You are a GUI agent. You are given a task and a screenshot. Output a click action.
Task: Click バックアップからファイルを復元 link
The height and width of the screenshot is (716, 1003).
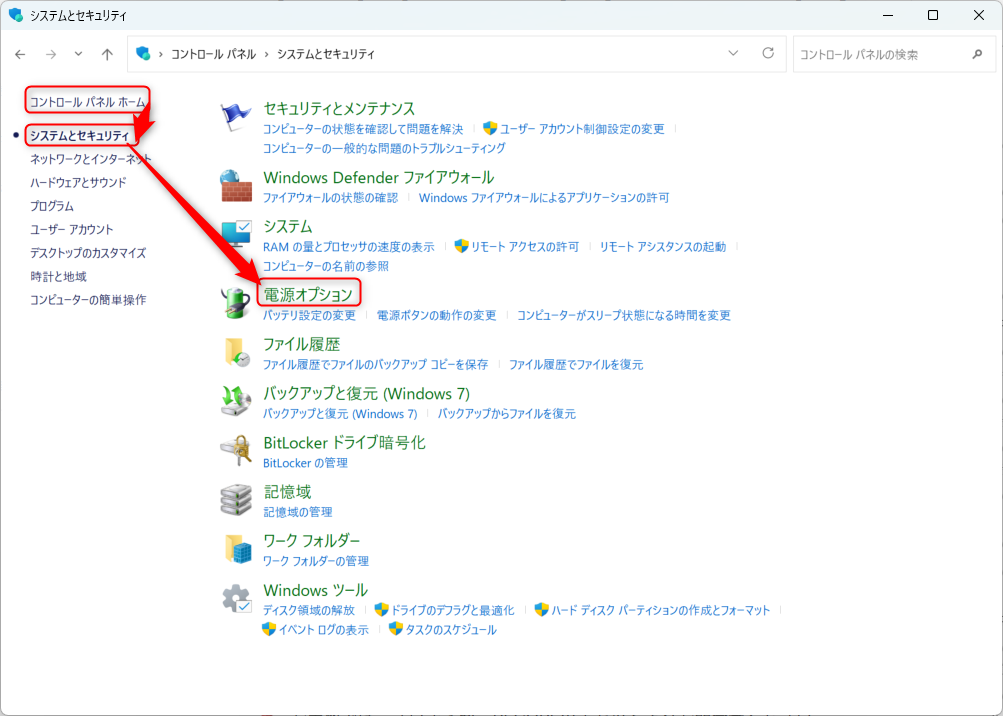pos(507,413)
